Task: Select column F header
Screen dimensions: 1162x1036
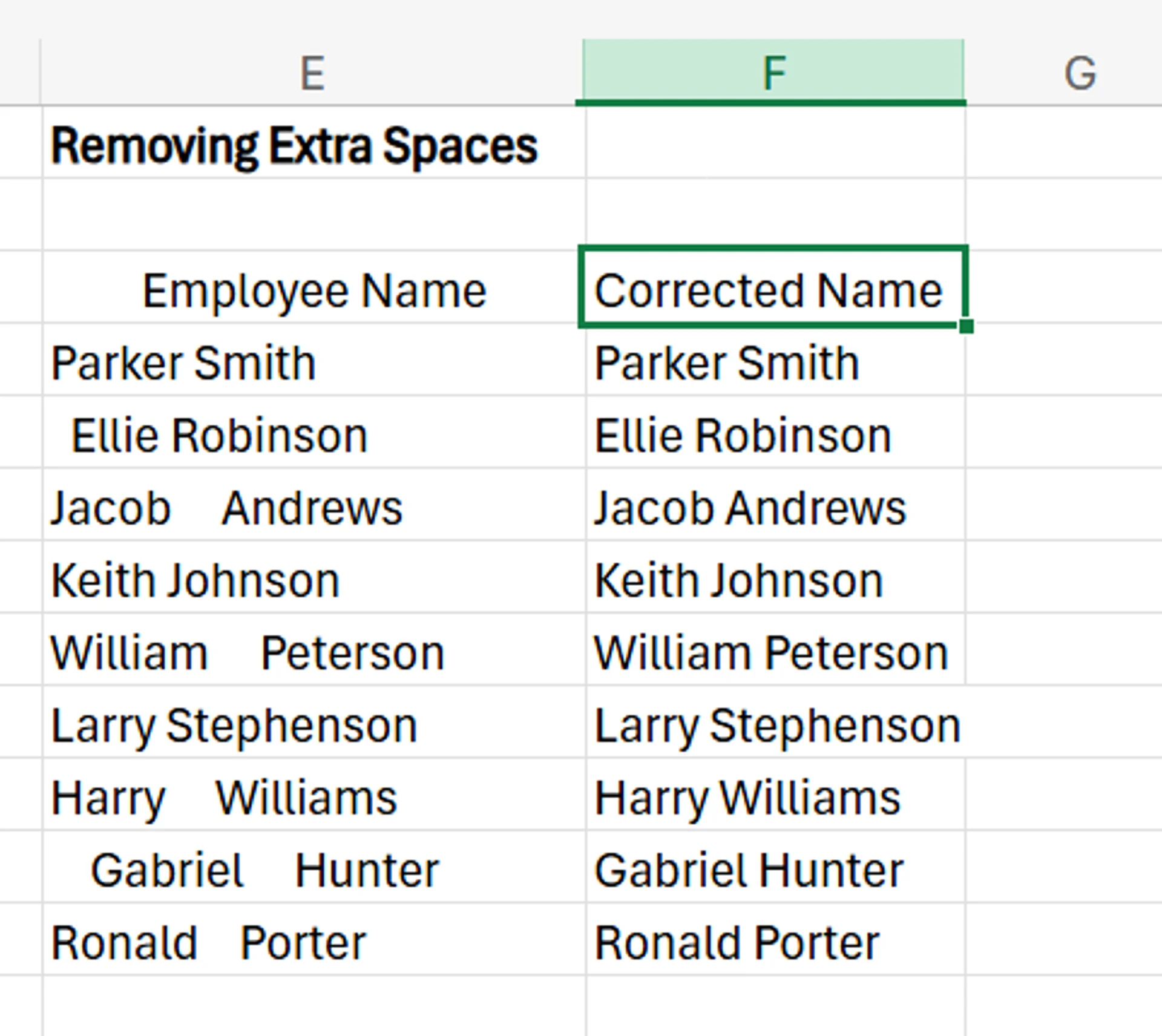Action: pos(775,70)
